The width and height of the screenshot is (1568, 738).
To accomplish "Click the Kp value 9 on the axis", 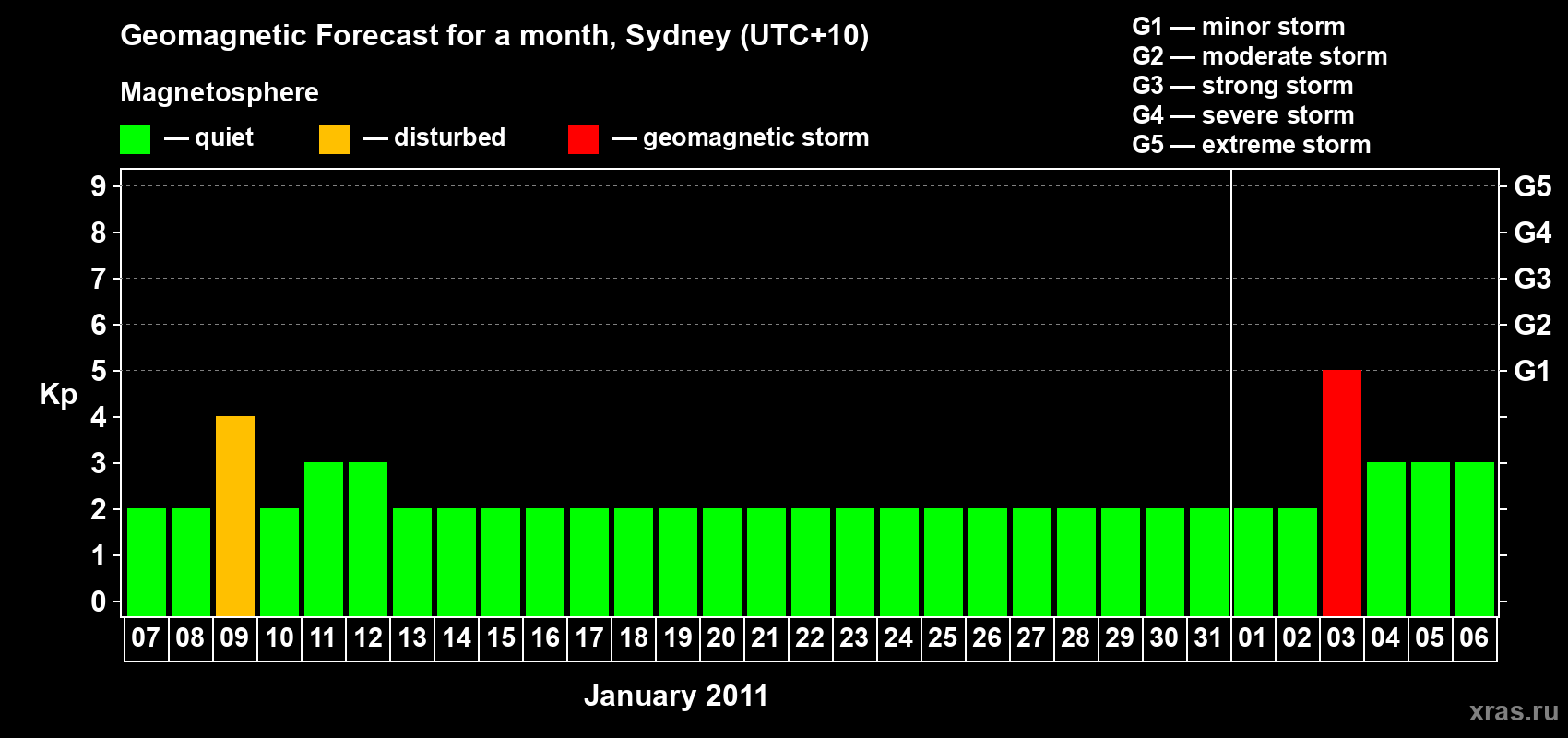I will [99, 186].
